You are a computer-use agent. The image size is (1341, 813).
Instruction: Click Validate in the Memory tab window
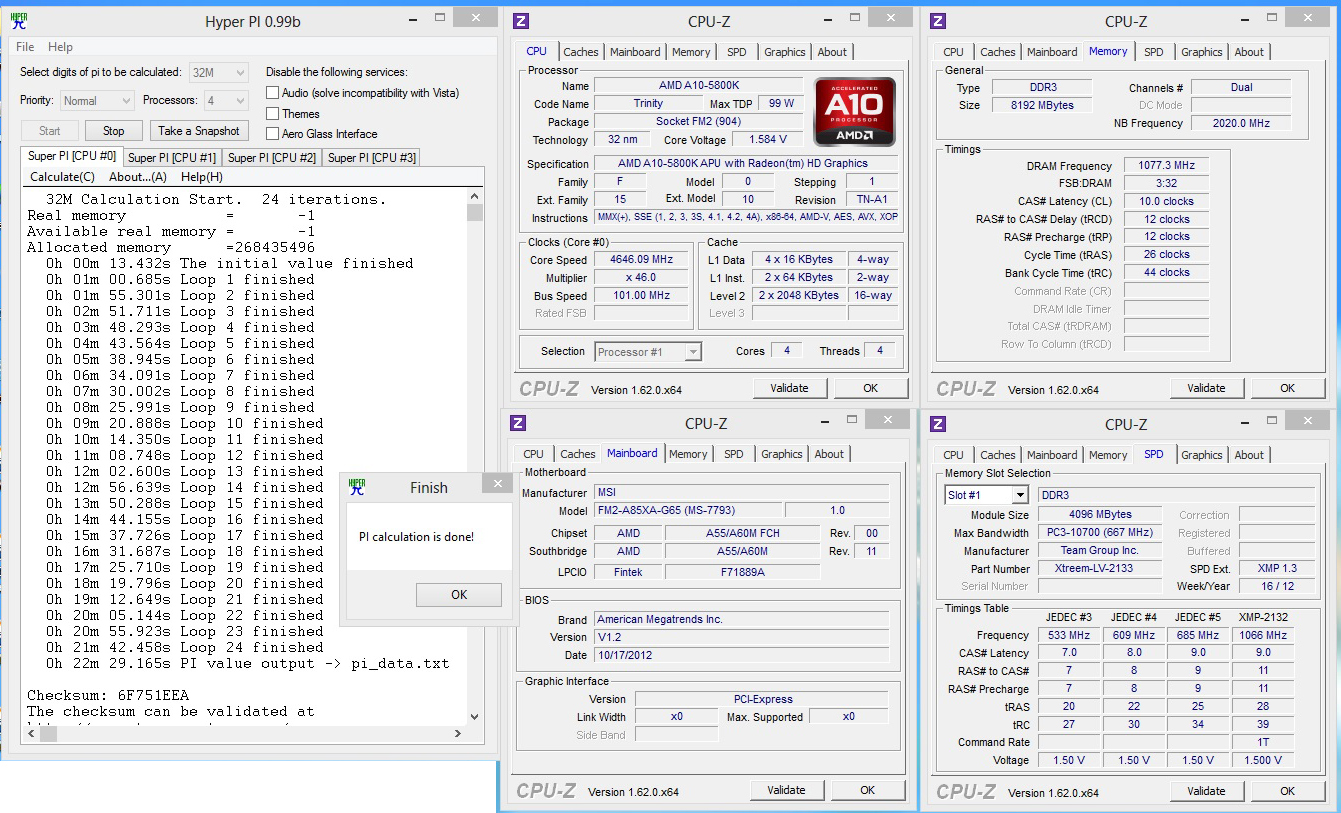coord(1206,388)
